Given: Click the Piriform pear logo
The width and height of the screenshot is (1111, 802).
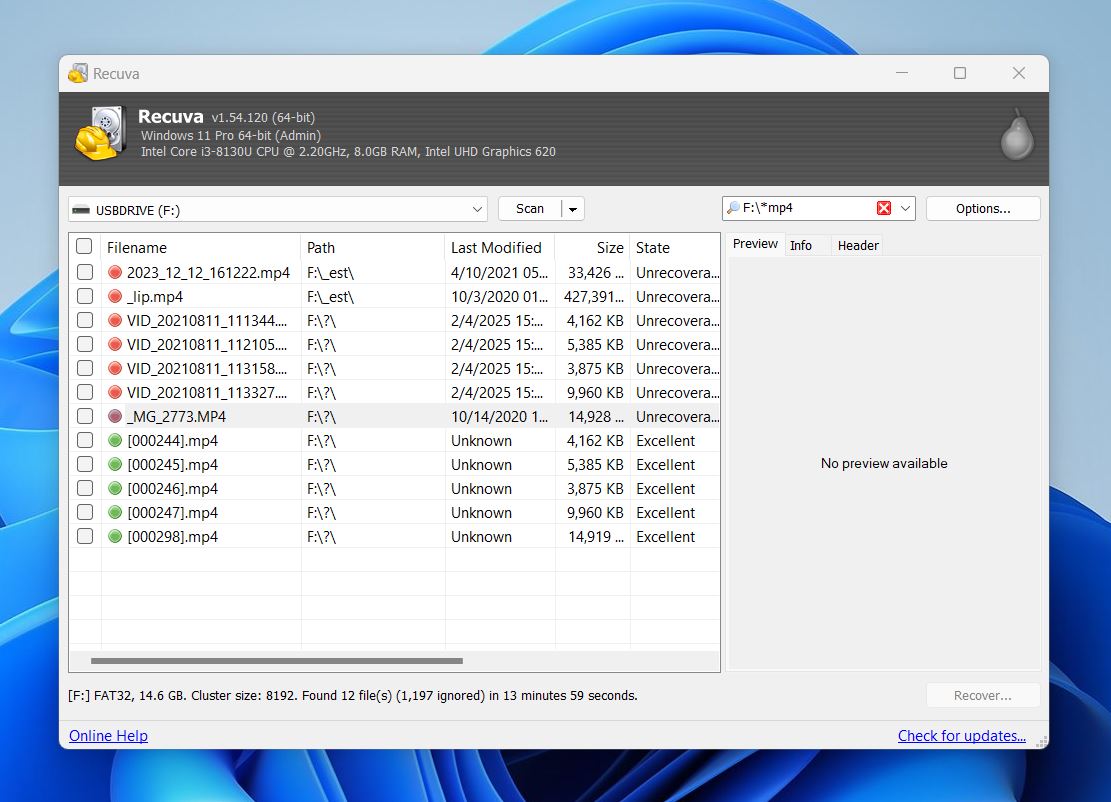Looking at the screenshot, I should click(1017, 134).
